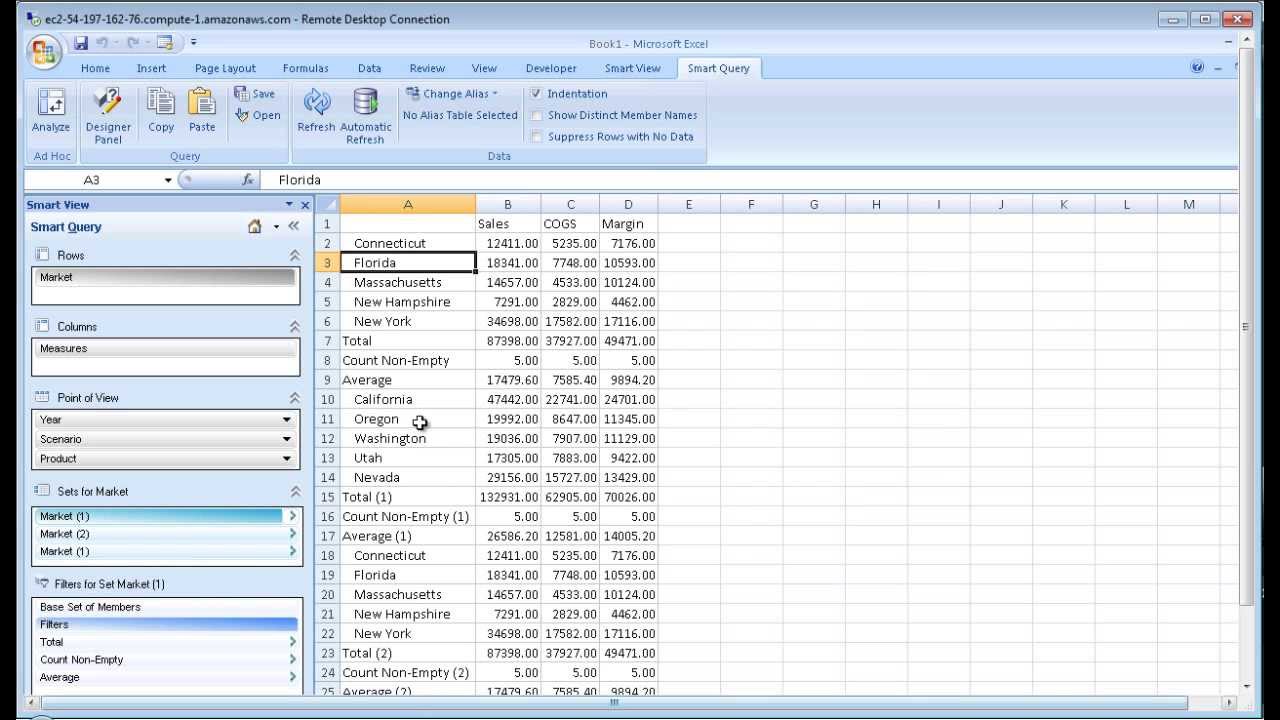The width and height of the screenshot is (1280, 720).
Task: Enable Suppress Rows with No Data
Action: pos(536,137)
